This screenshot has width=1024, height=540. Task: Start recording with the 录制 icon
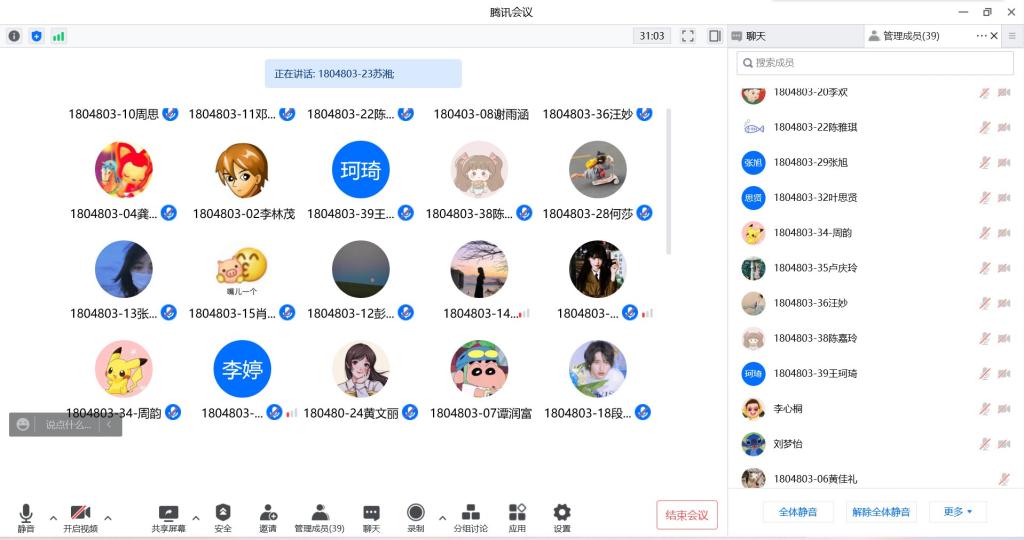click(415, 517)
